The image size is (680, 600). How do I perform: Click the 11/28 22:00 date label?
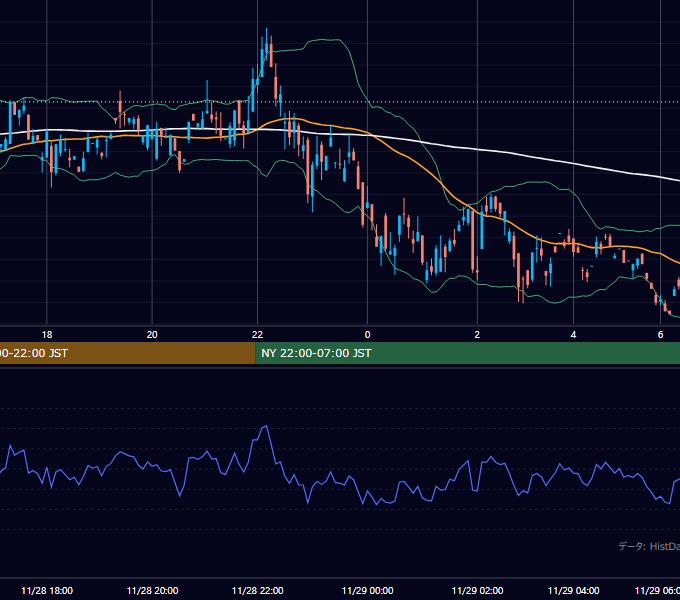click(x=258, y=590)
